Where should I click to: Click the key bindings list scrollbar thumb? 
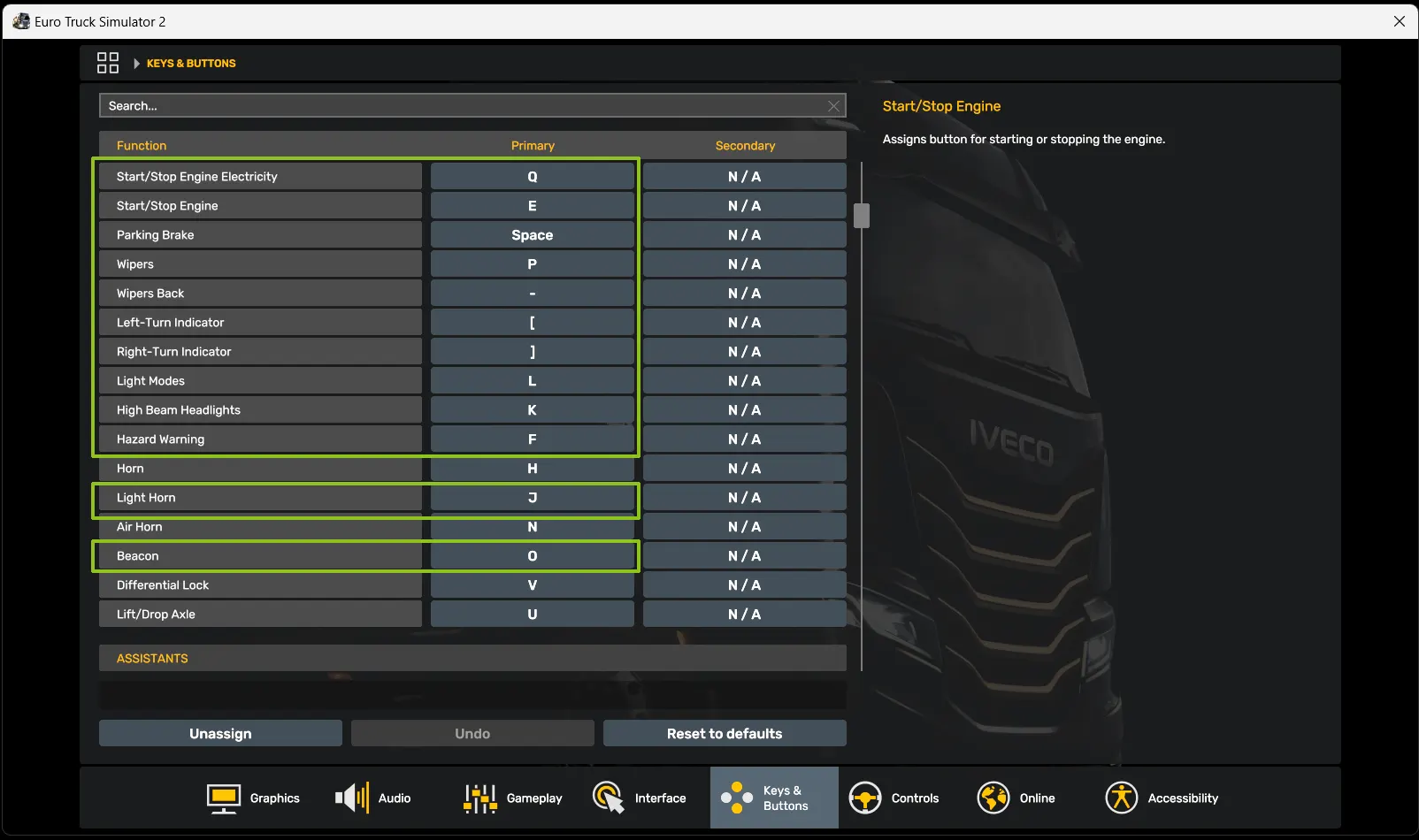point(862,216)
